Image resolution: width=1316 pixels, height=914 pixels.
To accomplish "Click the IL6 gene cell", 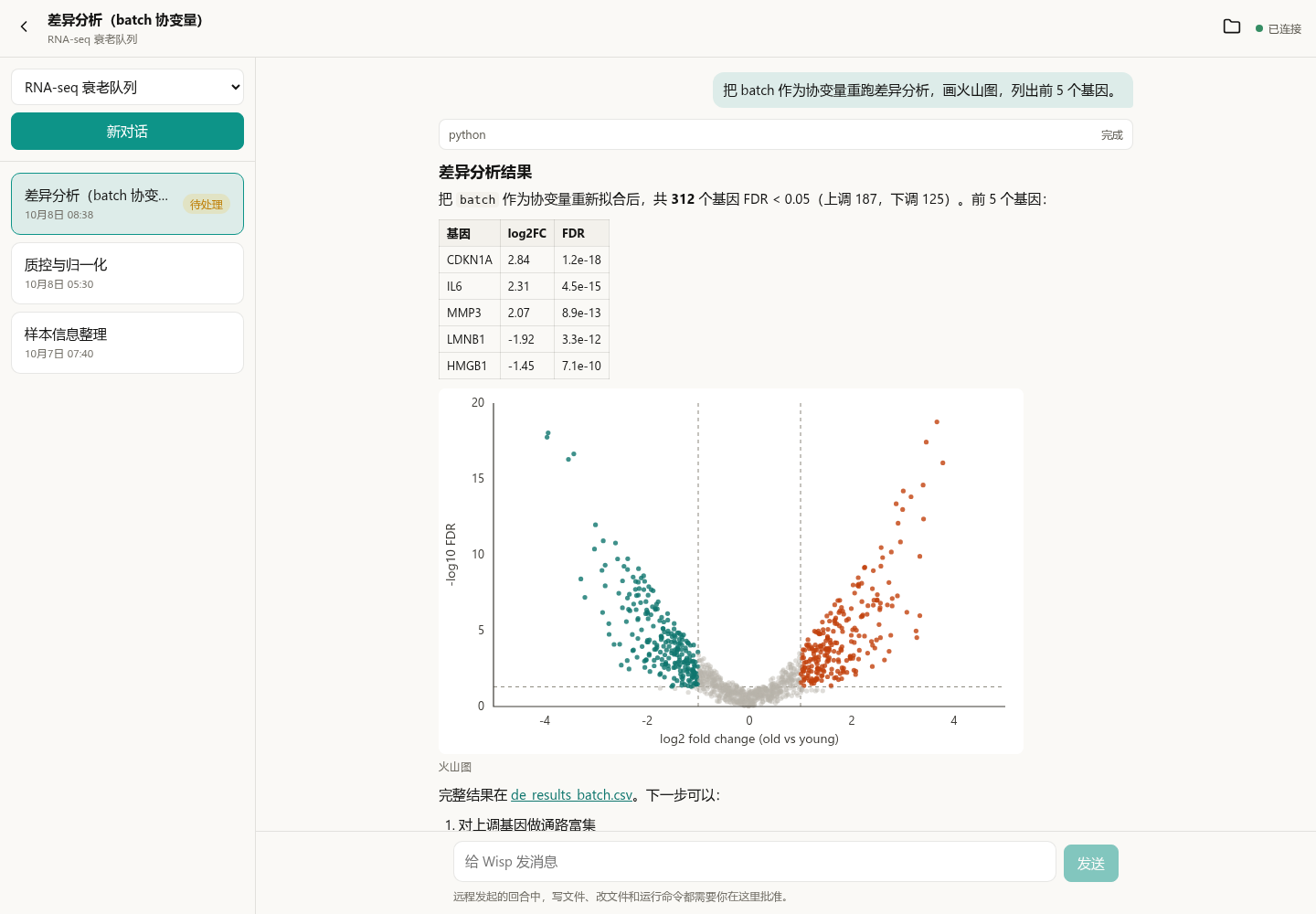I will click(470, 286).
